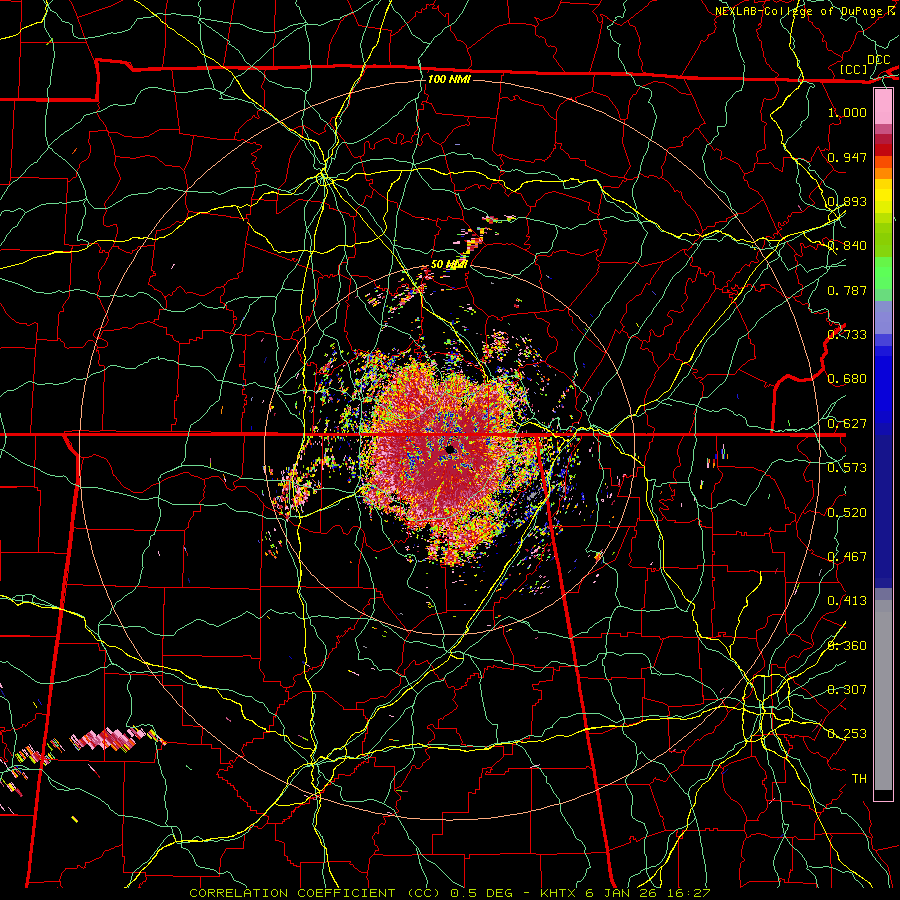The width and height of the screenshot is (900, 900).
Task: Click the pink segment at the color bar top
Action: pyautogui.click(x=883, y=107)
